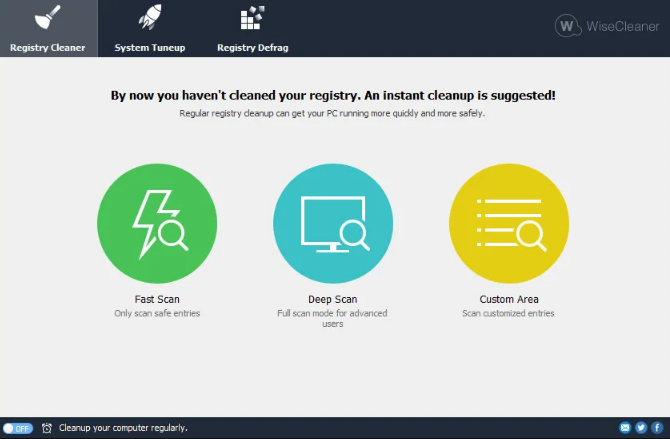Click 'Cleanup your computer regularly.' text
The image size is (670, 439).
click(x=123, y=428)
